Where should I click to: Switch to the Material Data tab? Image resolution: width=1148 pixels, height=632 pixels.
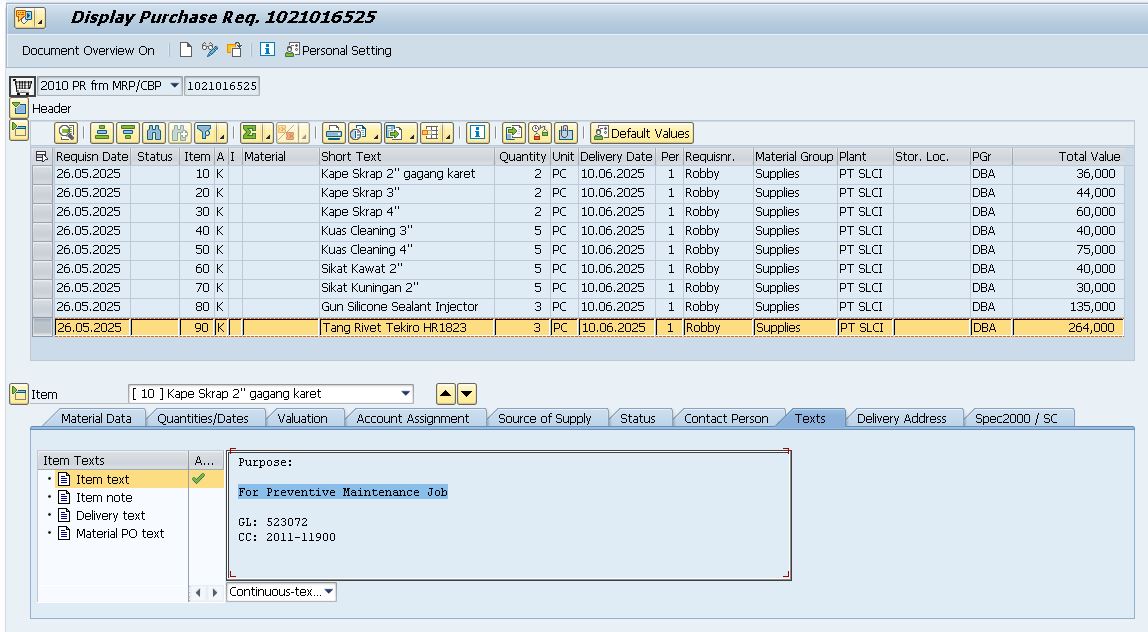(x=96, y=418)
